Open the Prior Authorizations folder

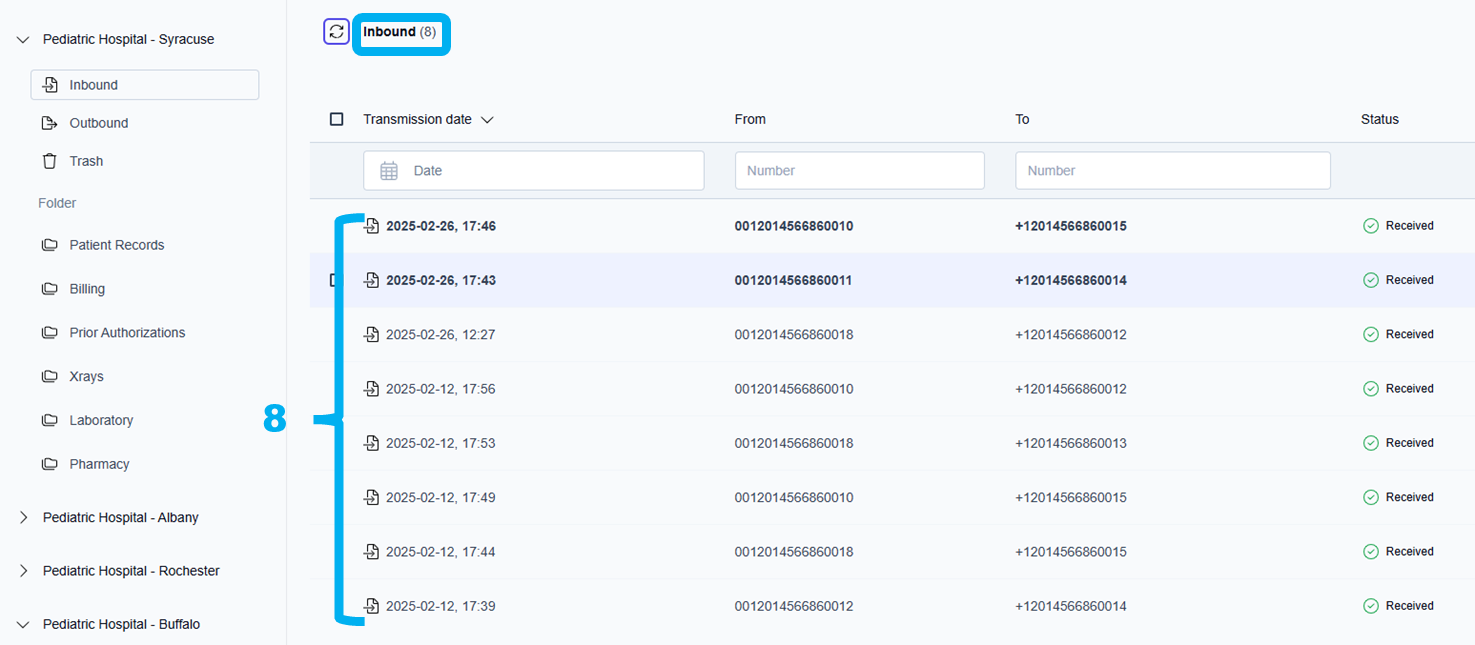[x=127, y=333]
